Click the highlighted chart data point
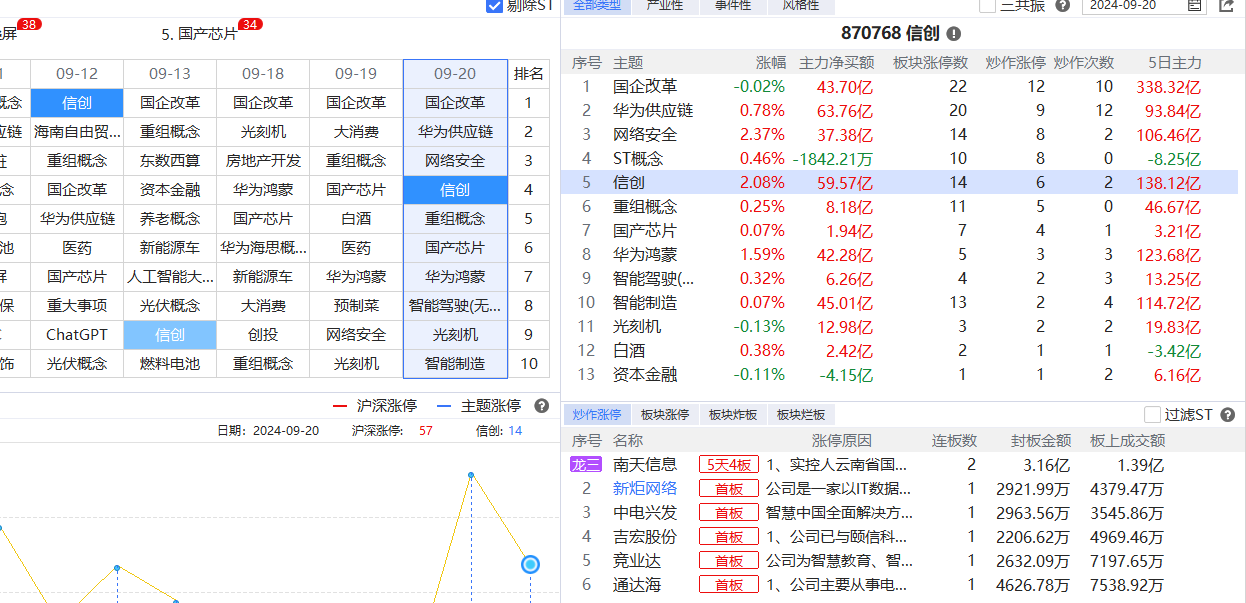The width and height of the screenshot is (1246, 603). (531, 564)
